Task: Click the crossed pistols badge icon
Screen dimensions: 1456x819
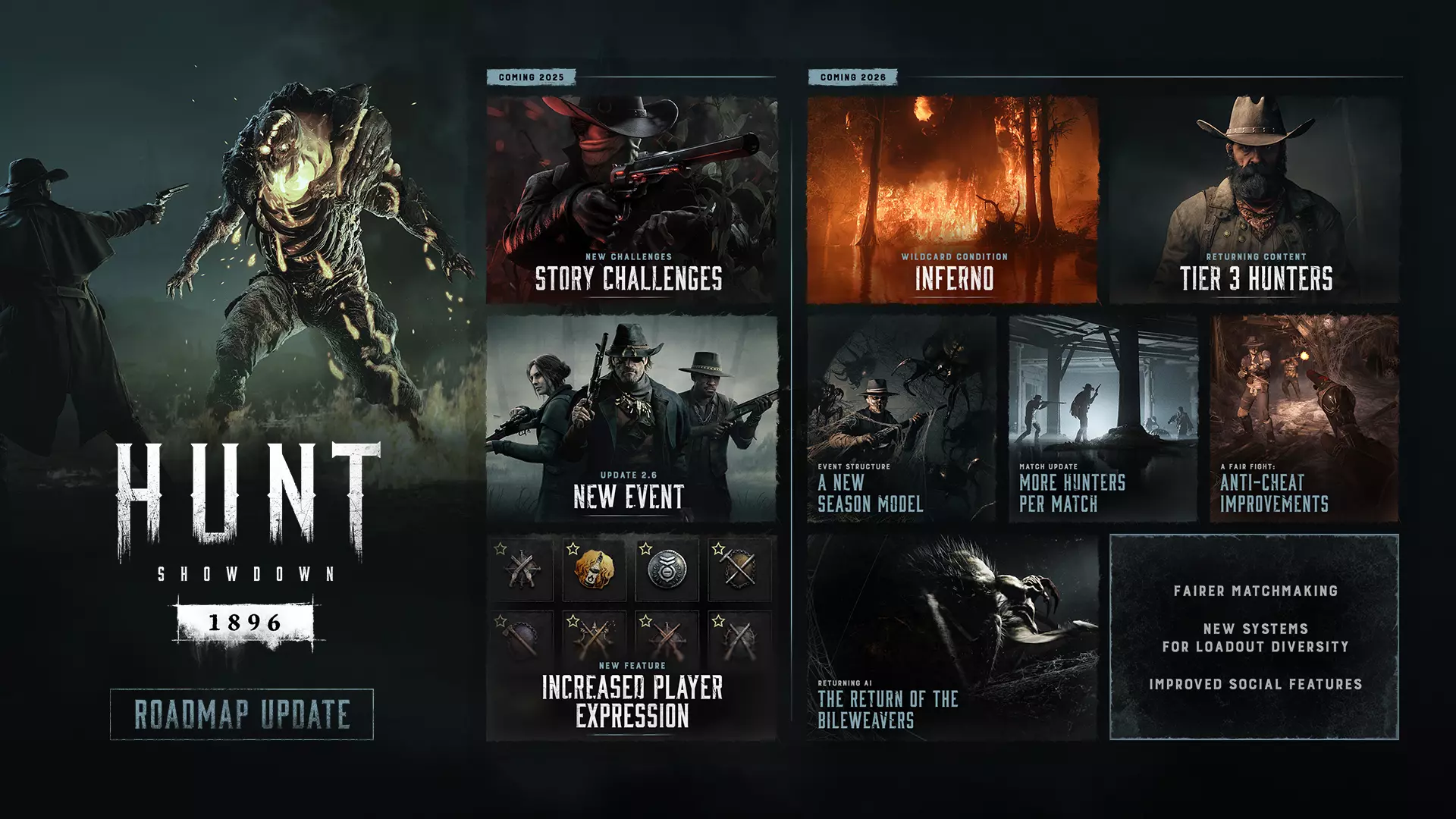Action: [522, 570]
